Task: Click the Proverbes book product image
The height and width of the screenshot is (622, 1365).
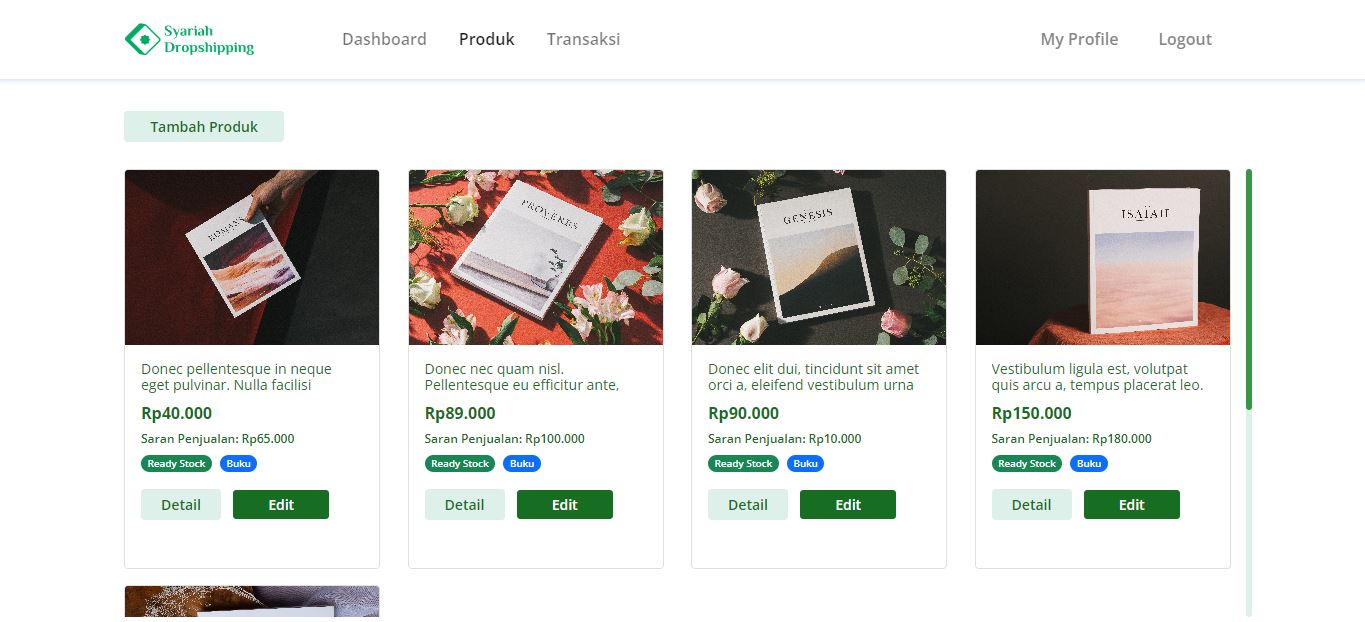Action: 535,256
